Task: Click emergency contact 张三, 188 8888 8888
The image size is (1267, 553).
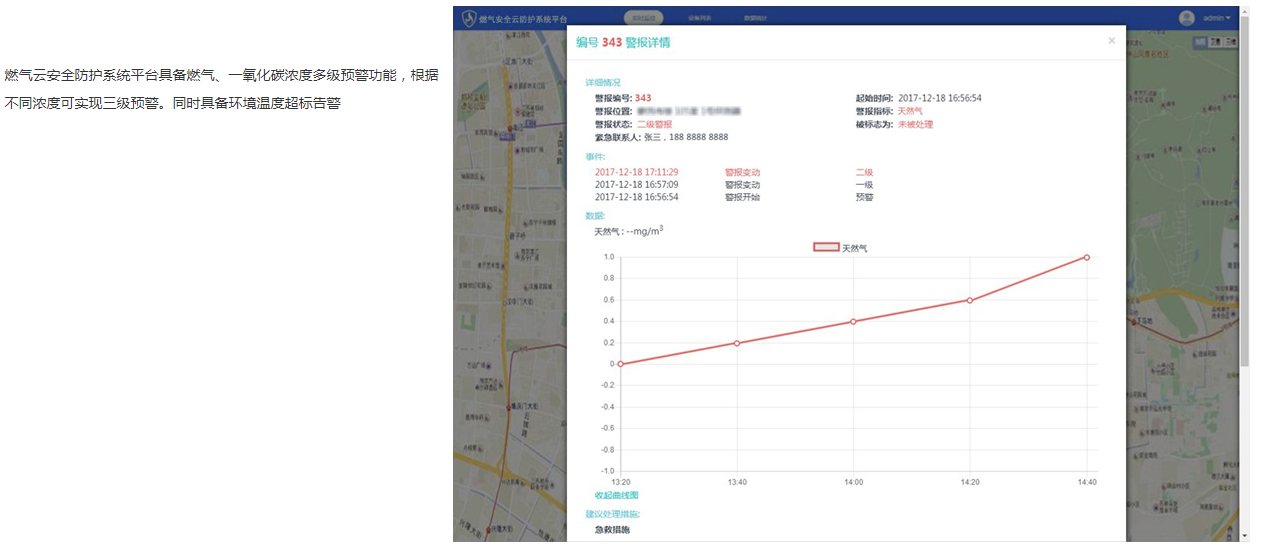Action: pos(686,137)
